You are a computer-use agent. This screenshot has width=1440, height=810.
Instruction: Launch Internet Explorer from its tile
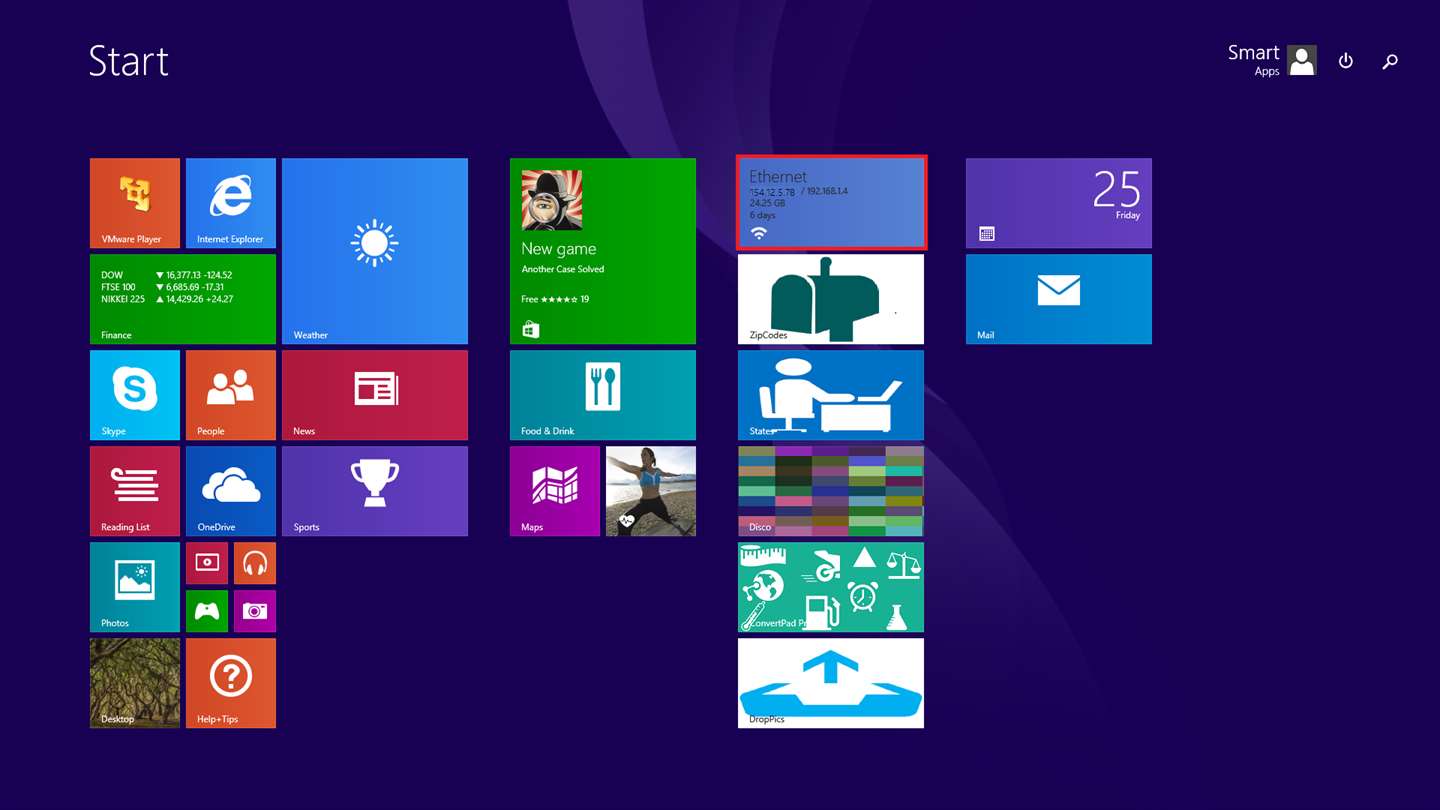[x=231, y=203]
